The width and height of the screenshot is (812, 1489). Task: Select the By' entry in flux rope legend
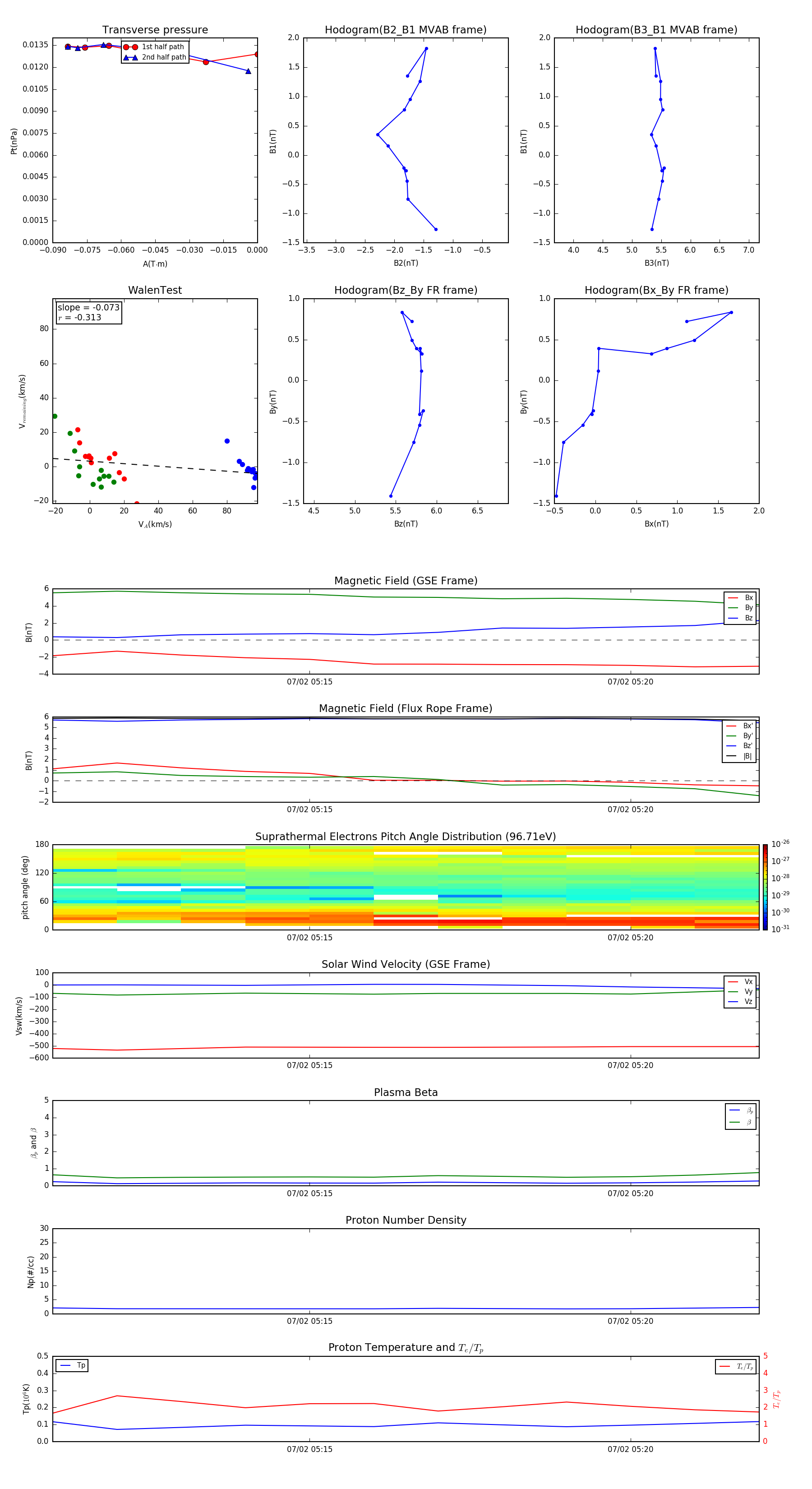pos(739,736)
